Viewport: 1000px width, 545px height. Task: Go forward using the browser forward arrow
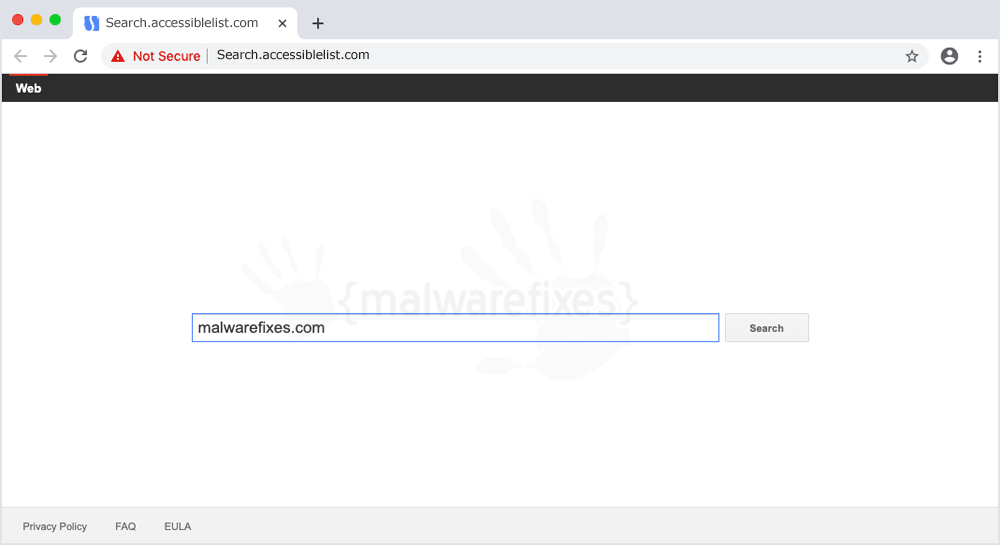pos(50,56)
